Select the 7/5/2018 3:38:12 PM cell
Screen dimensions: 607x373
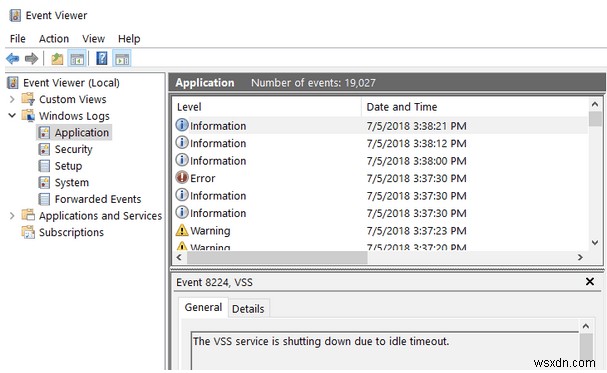tap(416, 143)
